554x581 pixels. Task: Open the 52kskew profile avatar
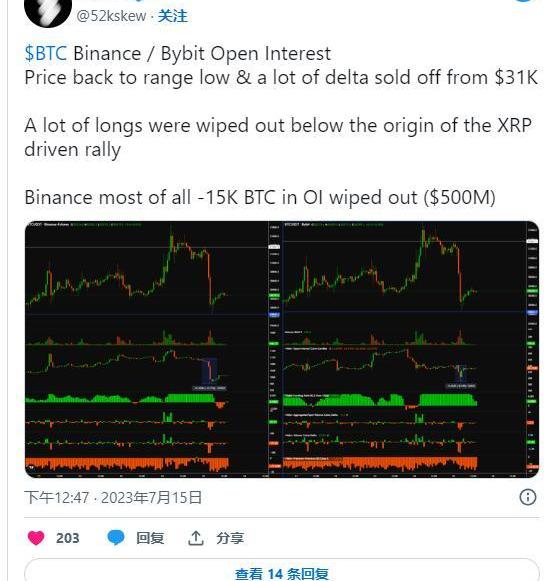coord(47,11)
